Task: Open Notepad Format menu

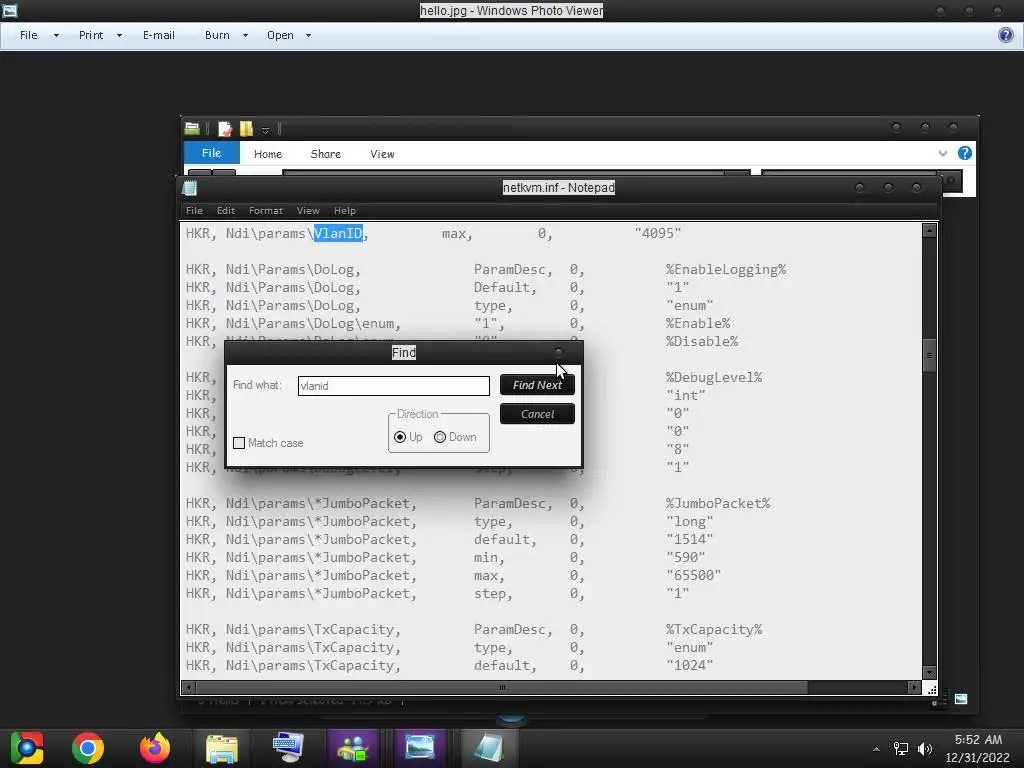Action: (x=266, y=210)
